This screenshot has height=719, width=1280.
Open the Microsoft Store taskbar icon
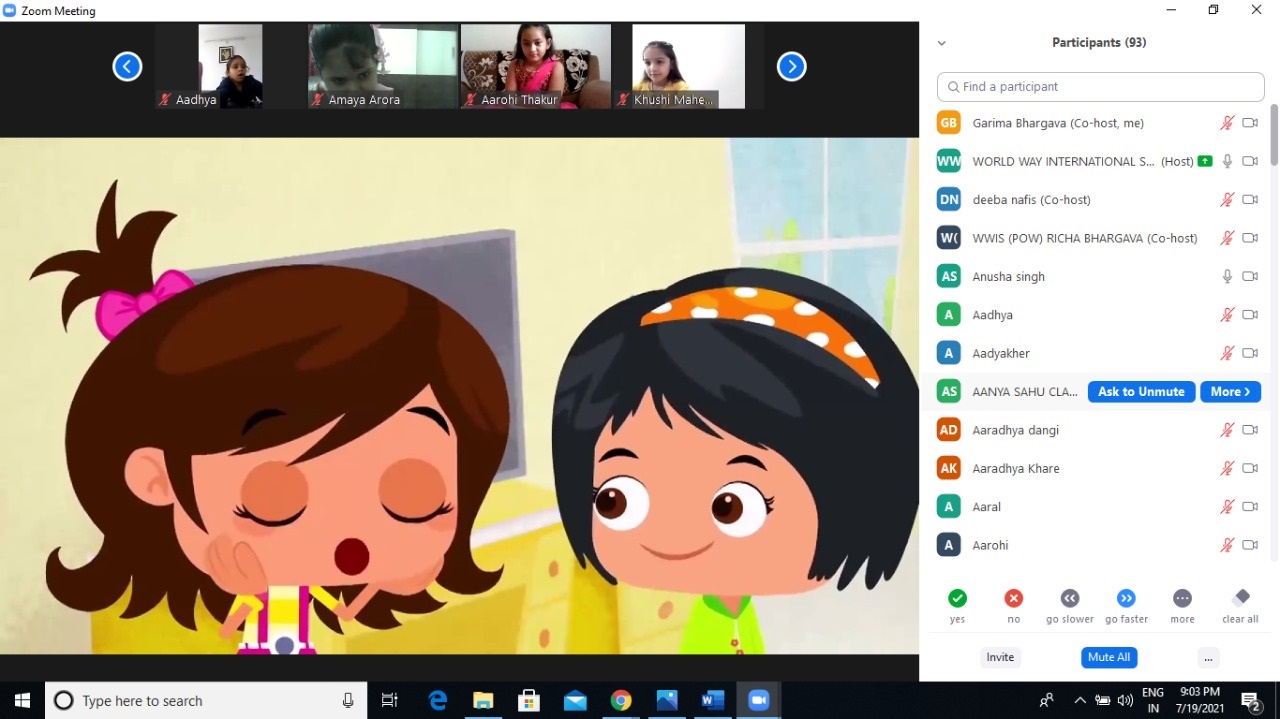tap(529, 701)
